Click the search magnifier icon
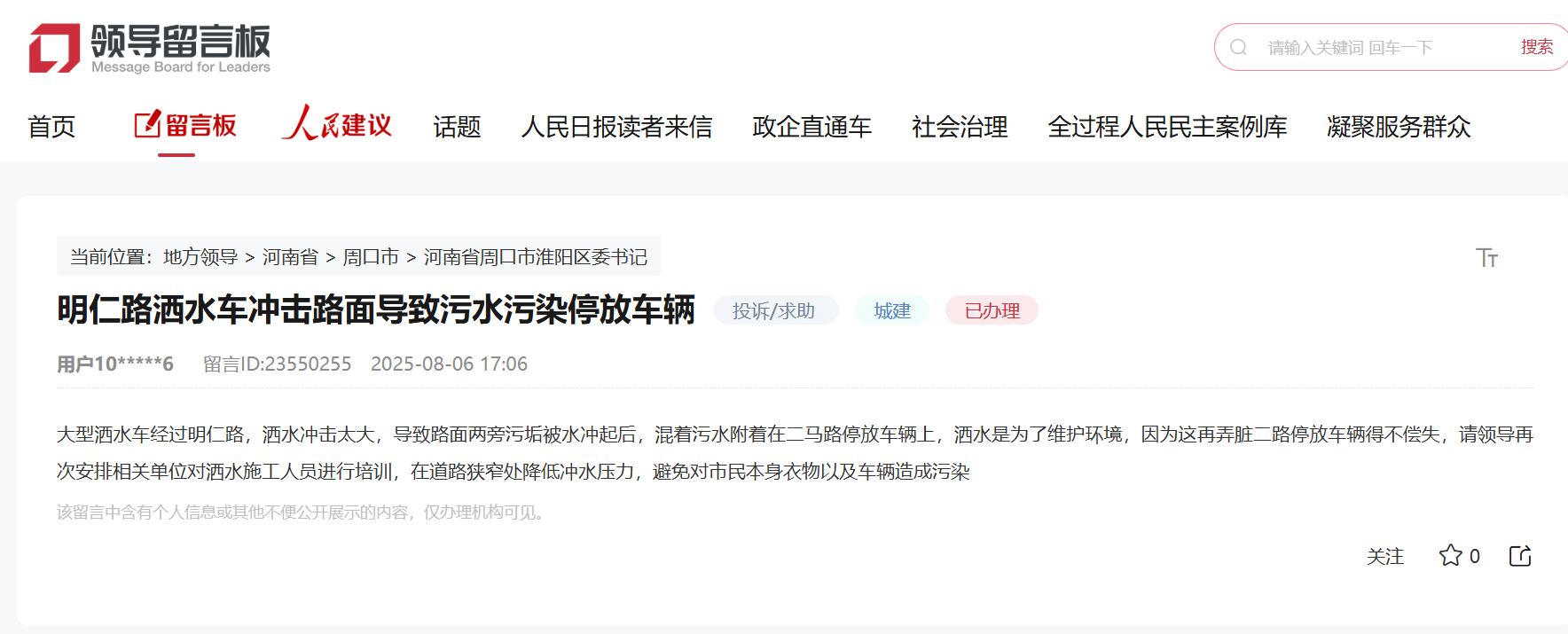This screenshot has height=634, width=1568. point(1238,48)
